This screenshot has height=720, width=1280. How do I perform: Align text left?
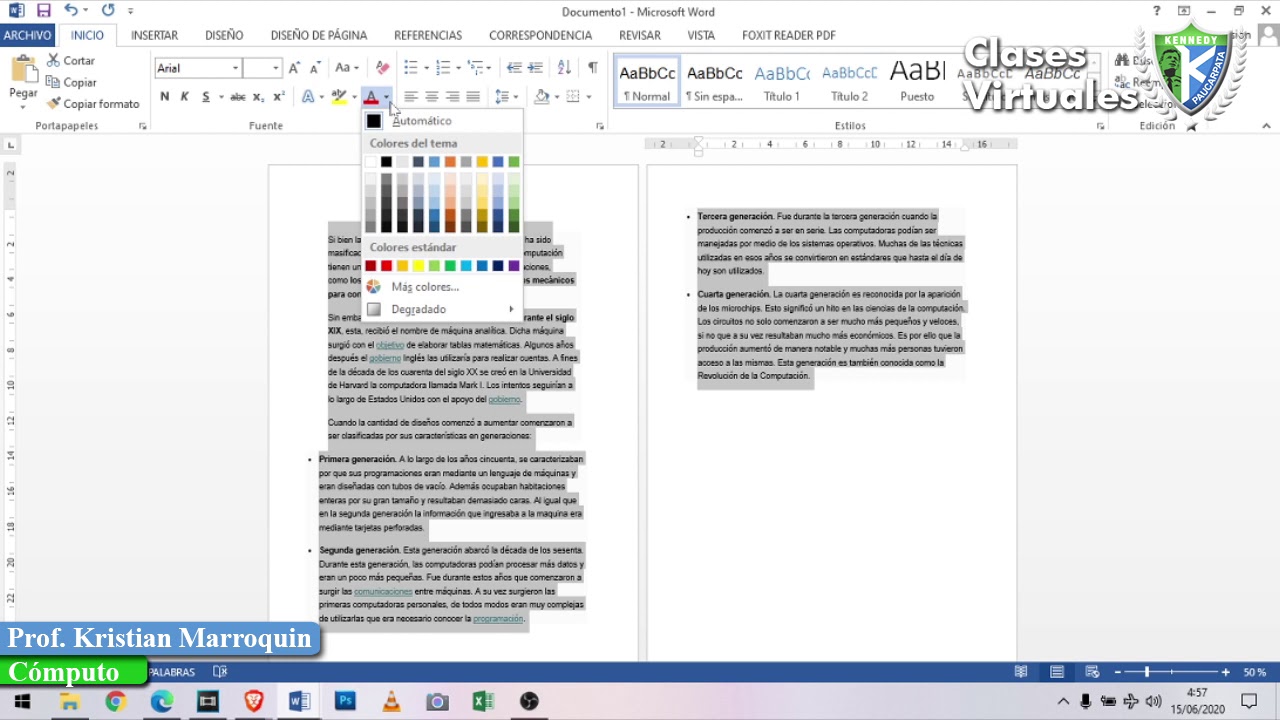(x=411, y=97)
